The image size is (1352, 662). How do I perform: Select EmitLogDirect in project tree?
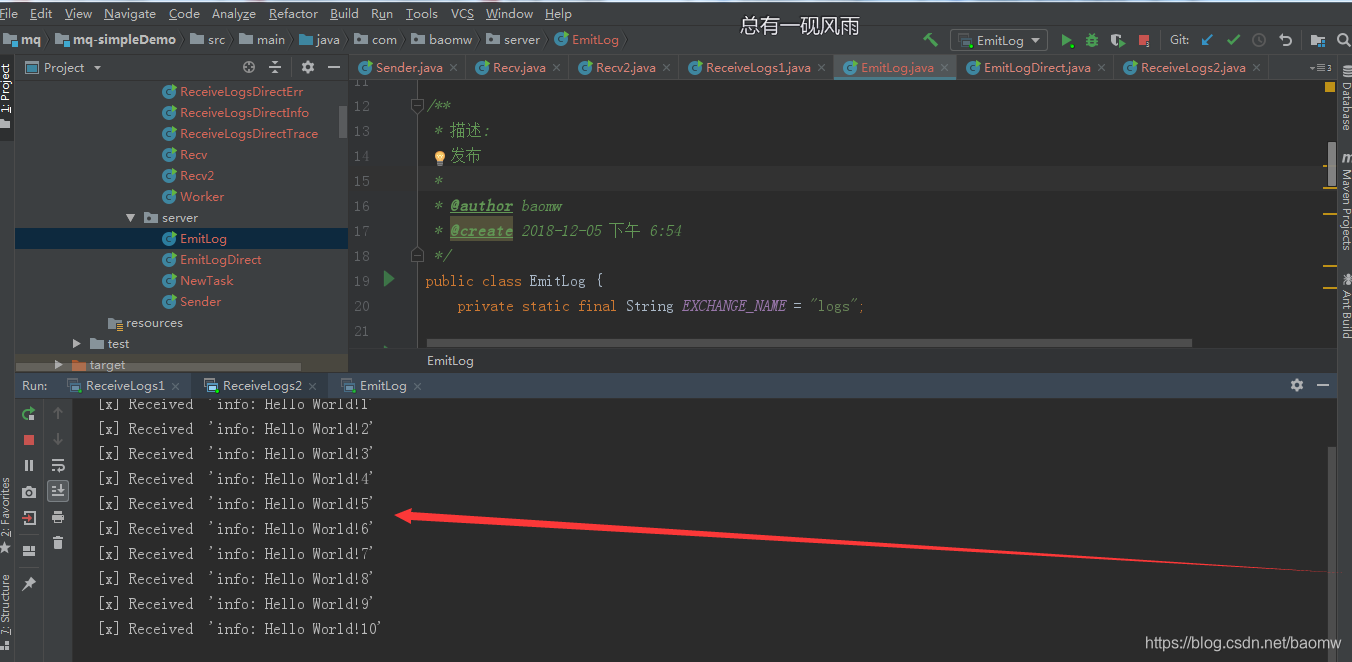pyautogui.click(x=220, y=259)
